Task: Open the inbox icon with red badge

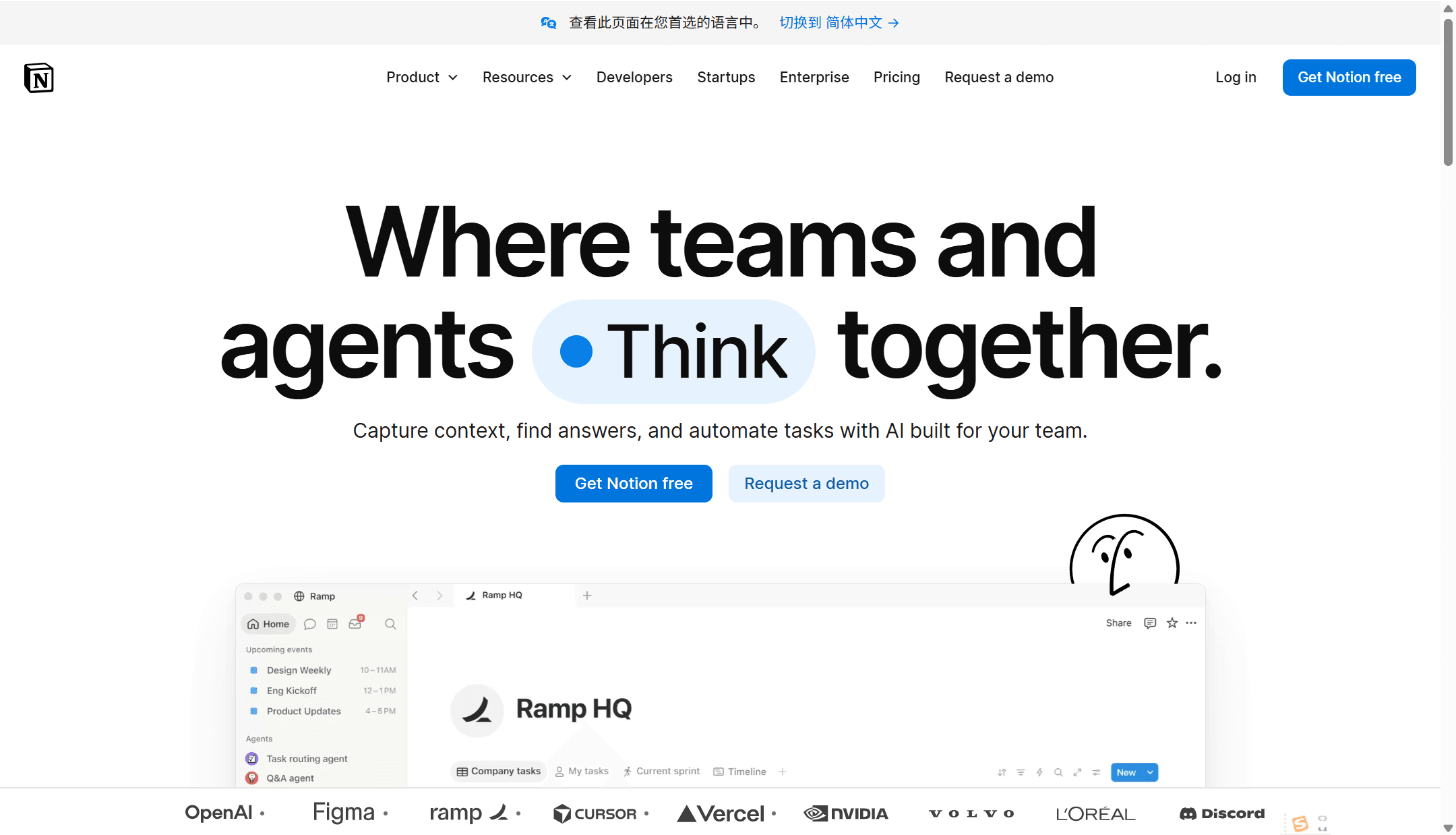Action: pos(356,623)
